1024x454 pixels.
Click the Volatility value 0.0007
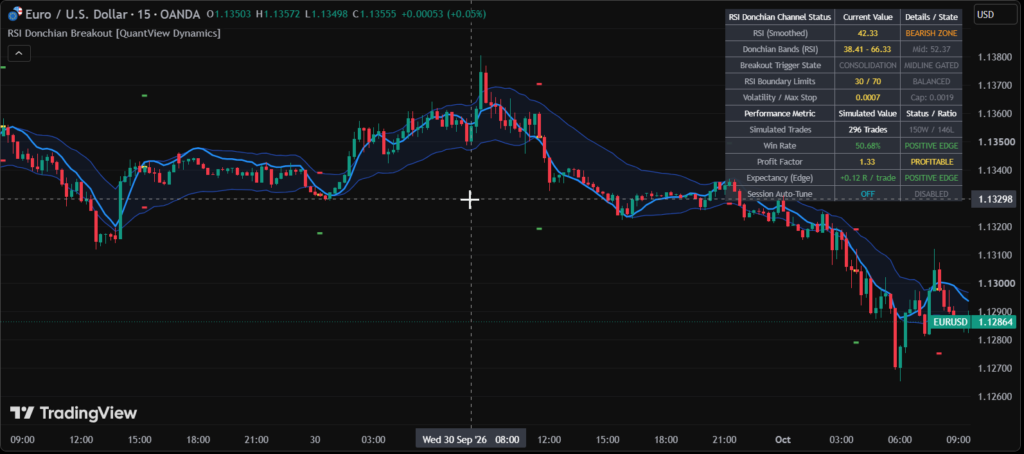867,97
